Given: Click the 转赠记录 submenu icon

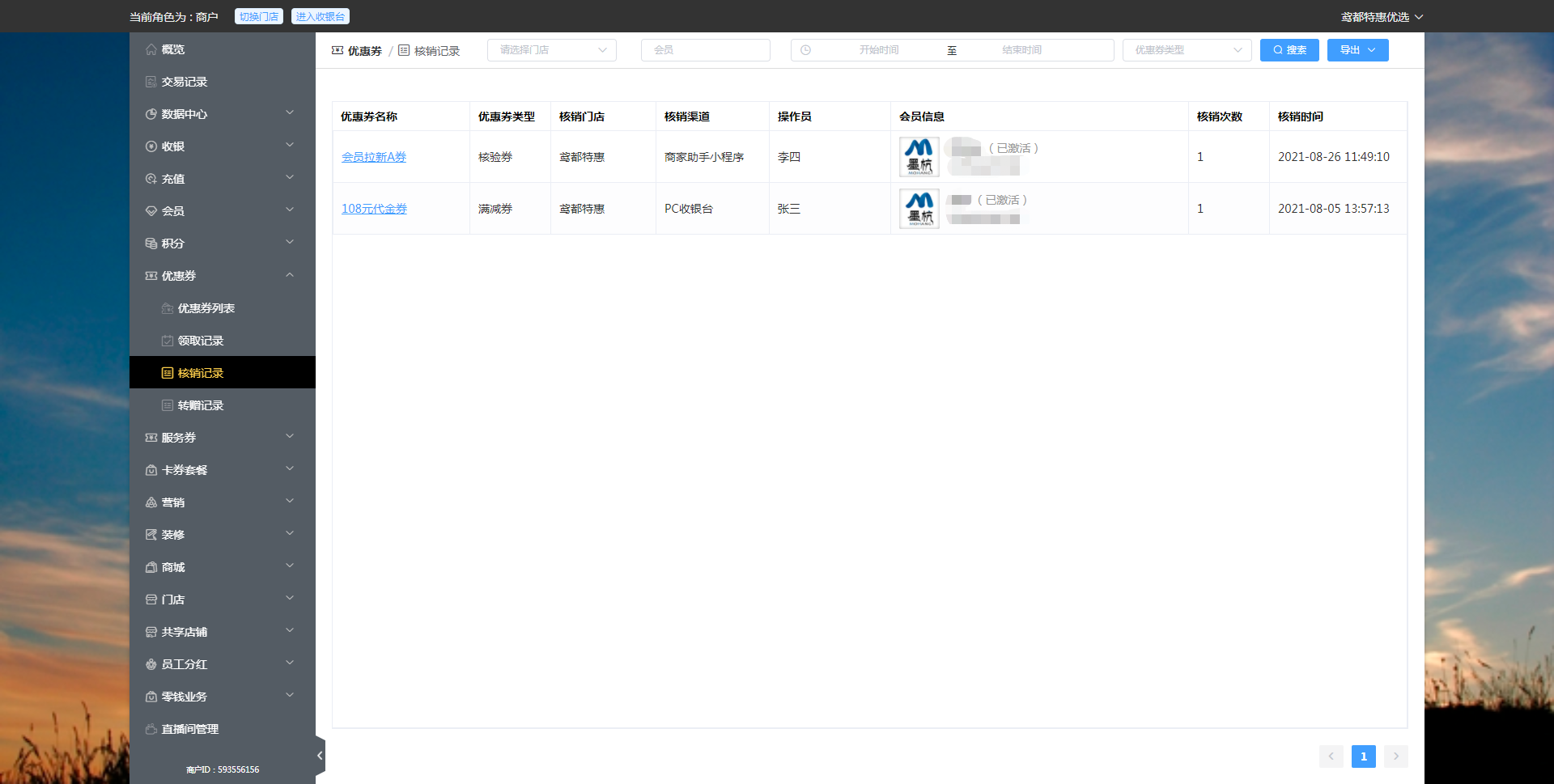Looking at the screenshot, I should [x=168, y=405].
